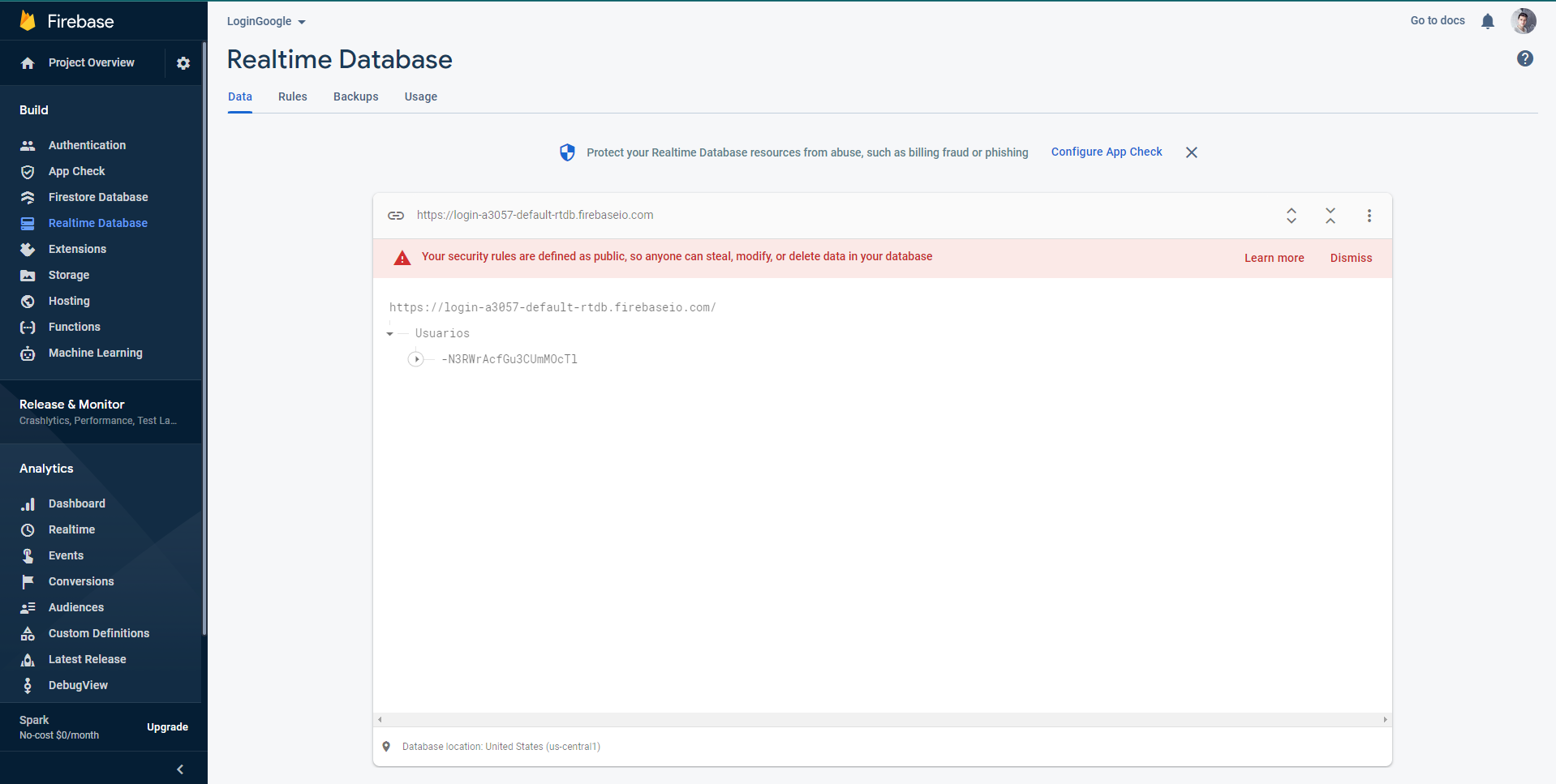1556x784 pixels.
Task: Click Hosting globe icon in sidebar
Action: pos(28,302)
